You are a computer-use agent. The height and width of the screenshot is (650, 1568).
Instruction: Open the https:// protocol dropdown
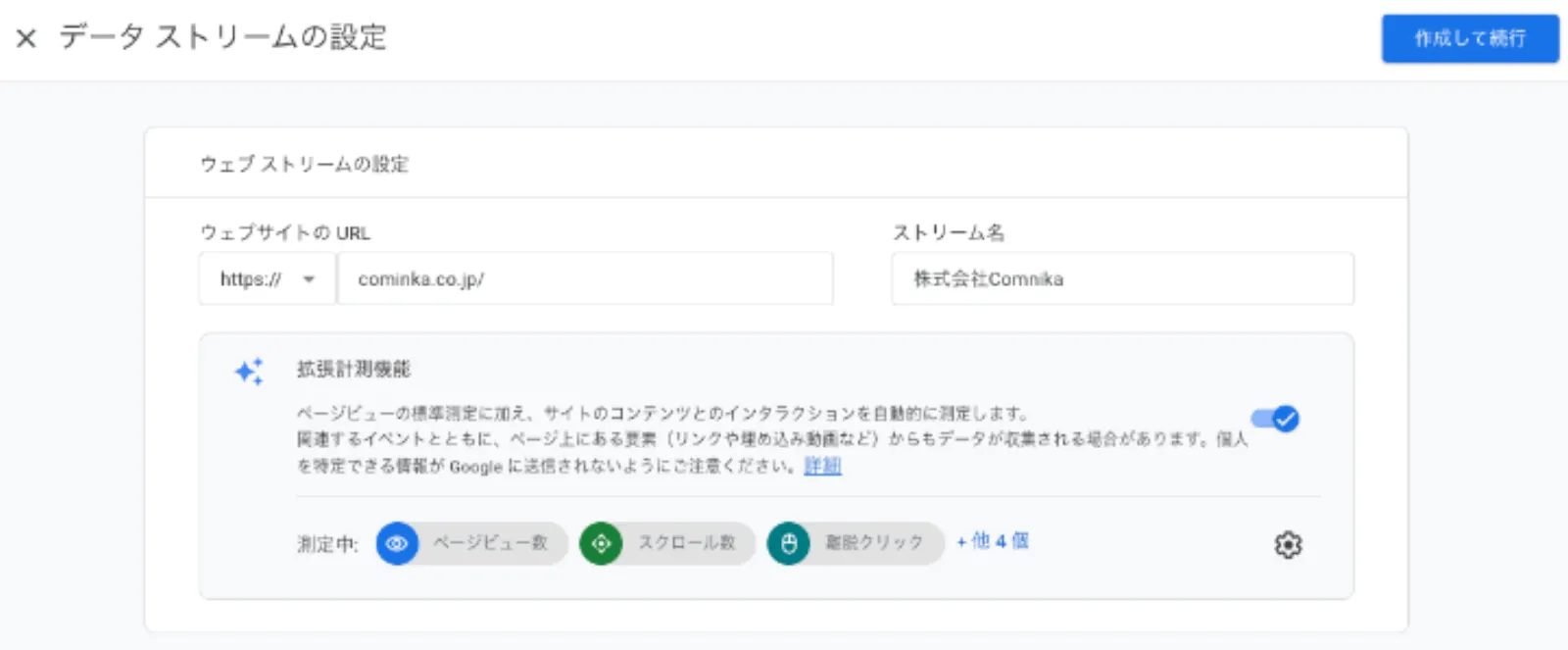coord(268,279)
